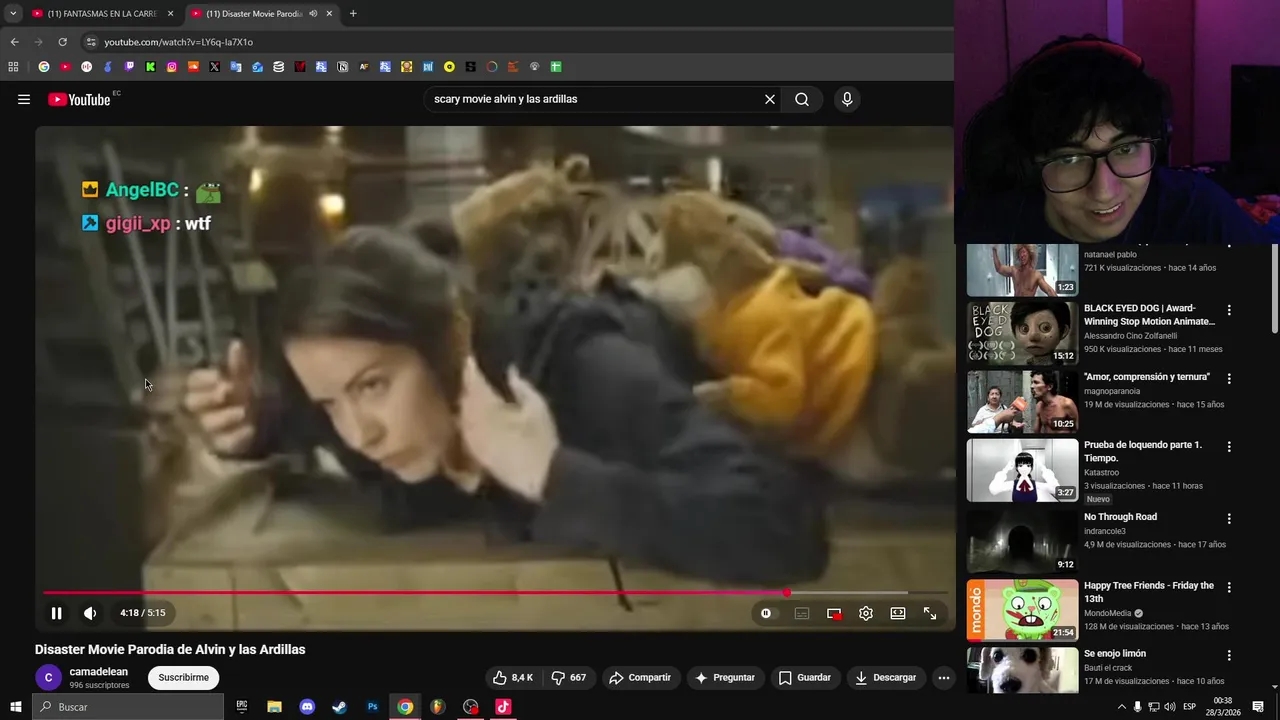Screen dimensions: 1280x720
Task: Click the Preguntar button
Action: 725,677
